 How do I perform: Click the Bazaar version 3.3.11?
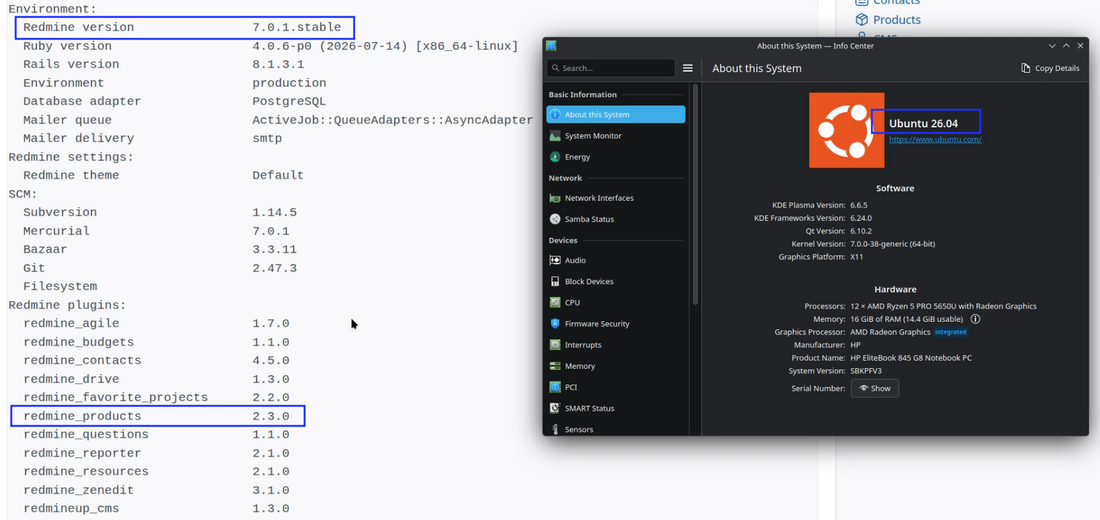click(x=274, y=249)
